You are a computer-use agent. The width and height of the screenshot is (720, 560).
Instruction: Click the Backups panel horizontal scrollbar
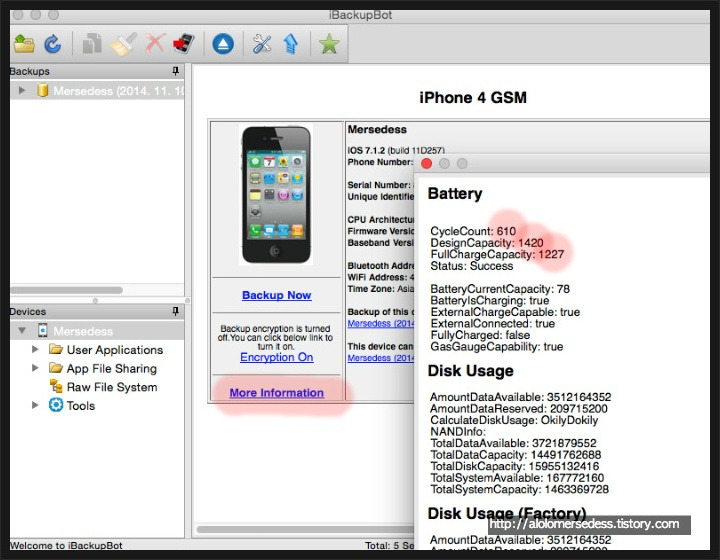[x=67, y=290]
